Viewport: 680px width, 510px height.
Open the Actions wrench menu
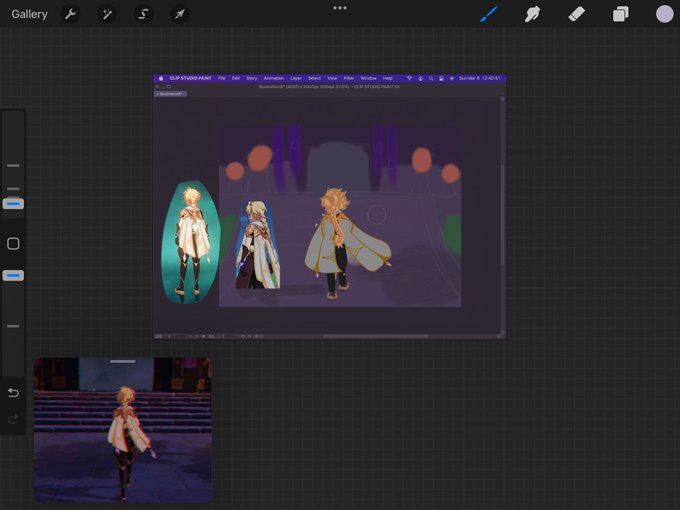coord(71,14)
